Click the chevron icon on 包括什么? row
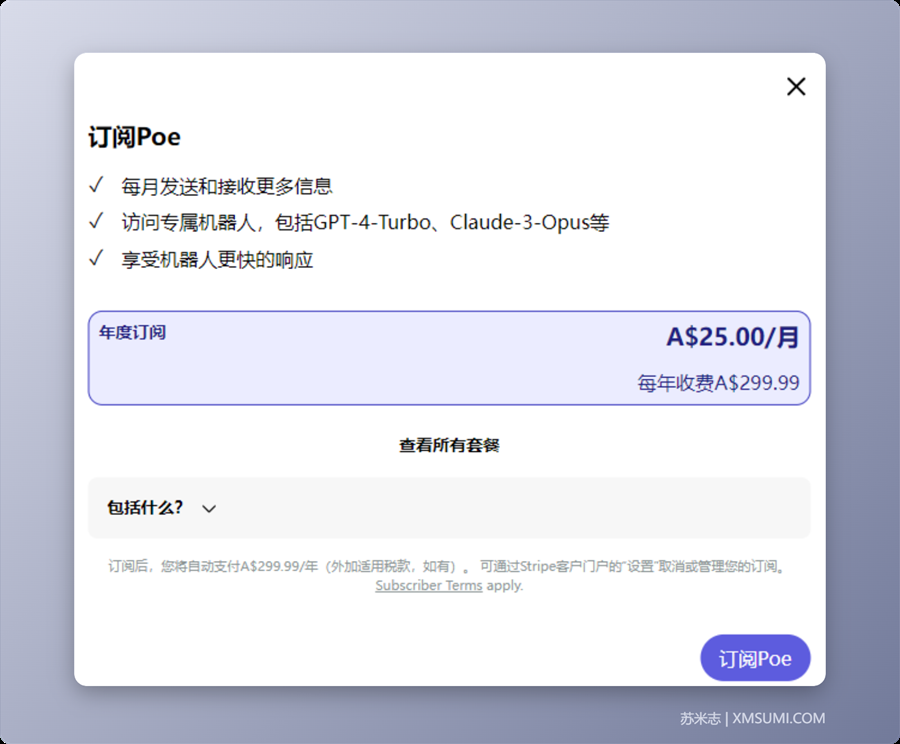Screen dimensions: 900x744 point(210,509)
